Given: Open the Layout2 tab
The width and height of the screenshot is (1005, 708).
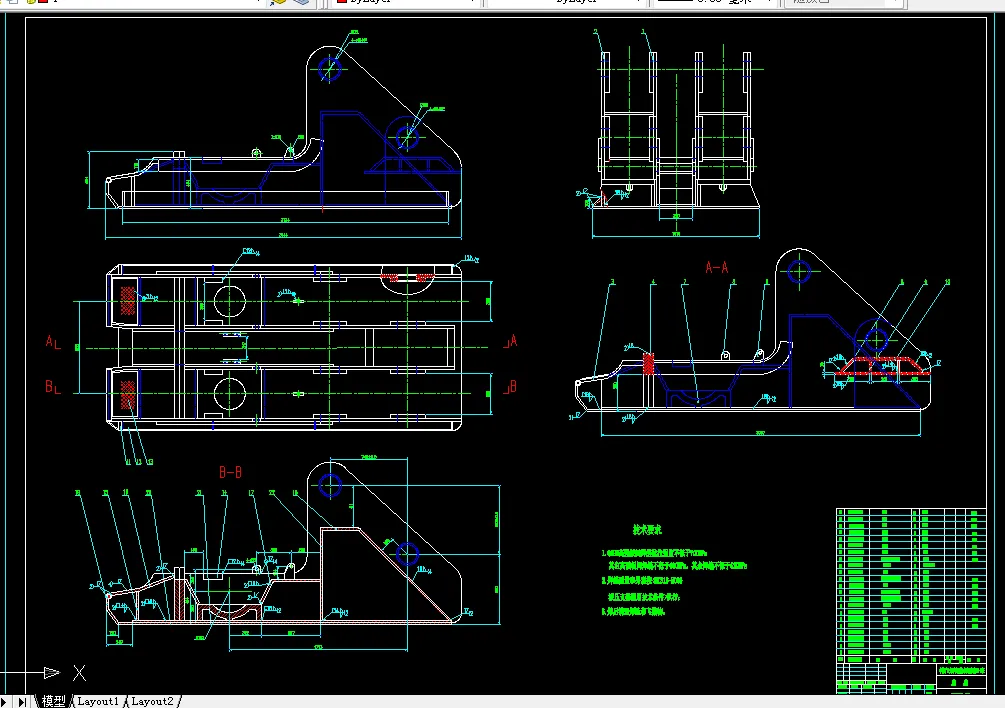Looking at the screenshot, I should [152, 701].
